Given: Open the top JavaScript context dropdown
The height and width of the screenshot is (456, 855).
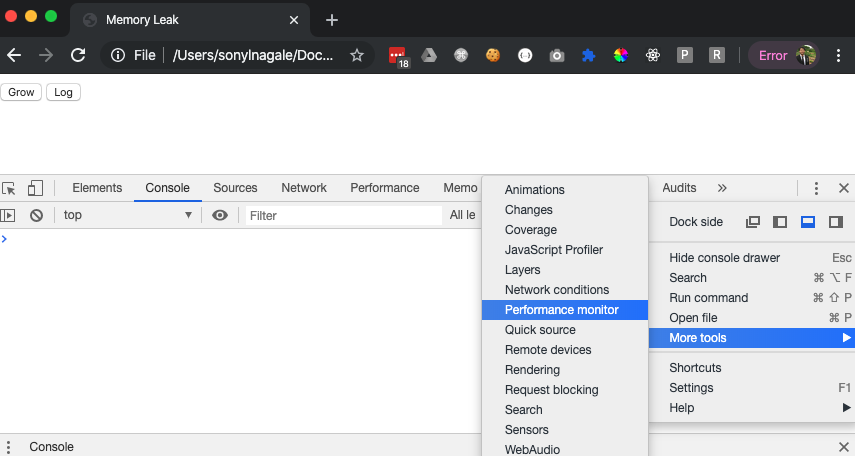Looking at the screenshot, I should click(127, 215).
